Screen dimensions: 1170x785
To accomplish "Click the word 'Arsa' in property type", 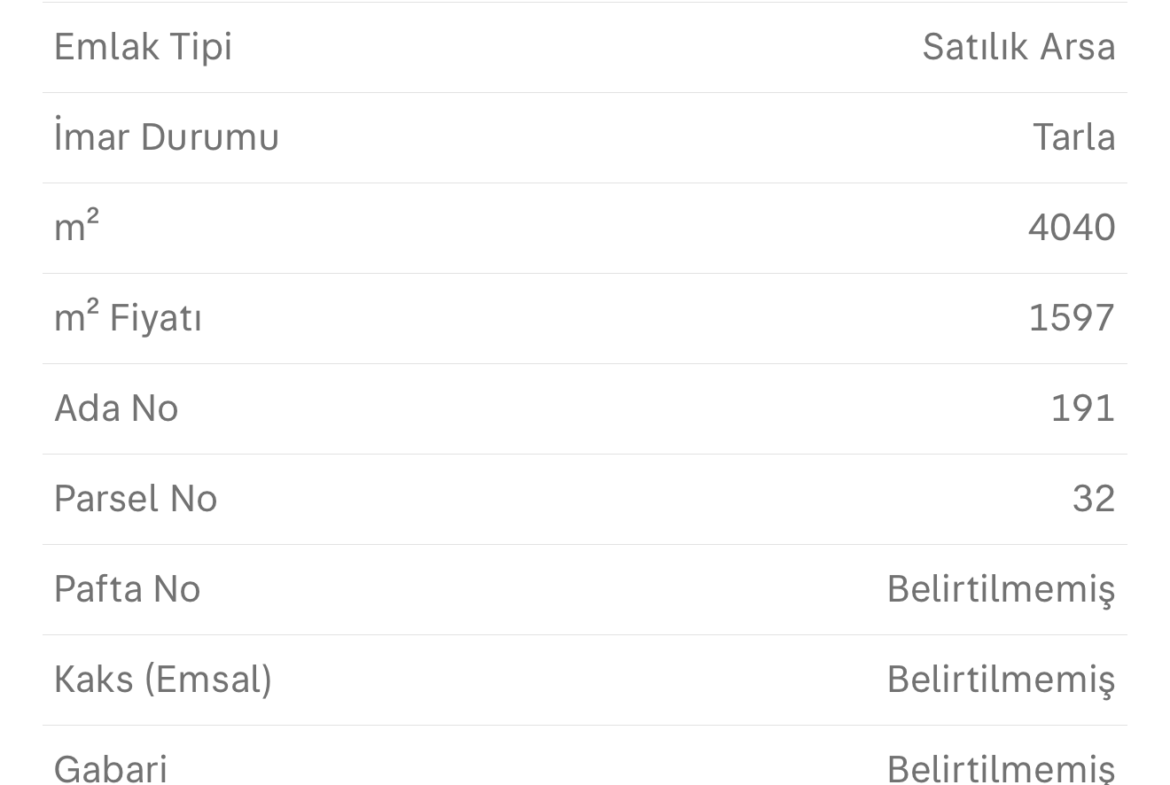I will [x=1075, y=47].
